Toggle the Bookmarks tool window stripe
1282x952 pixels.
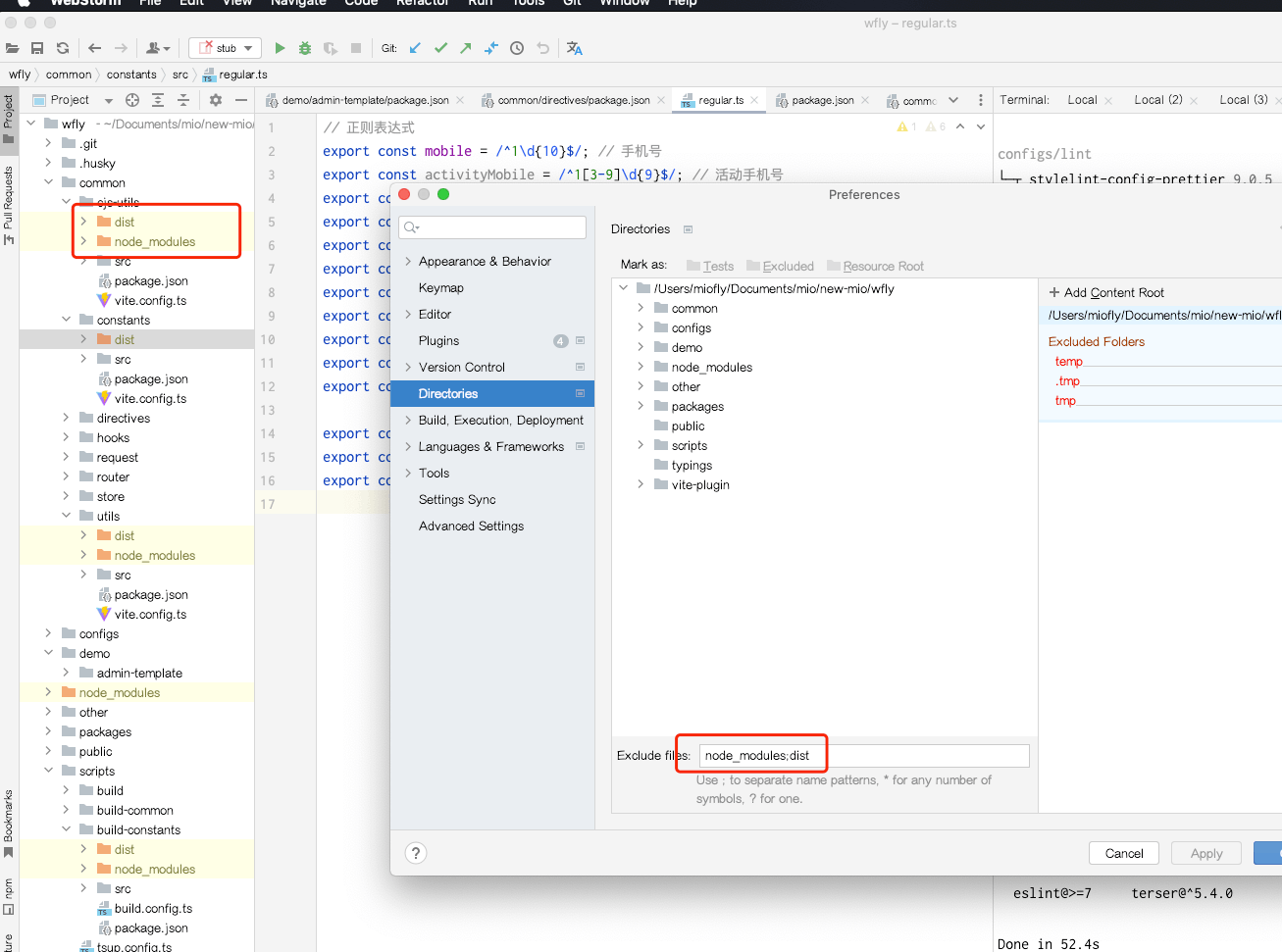pyautogui.click(x=9, y=824)
